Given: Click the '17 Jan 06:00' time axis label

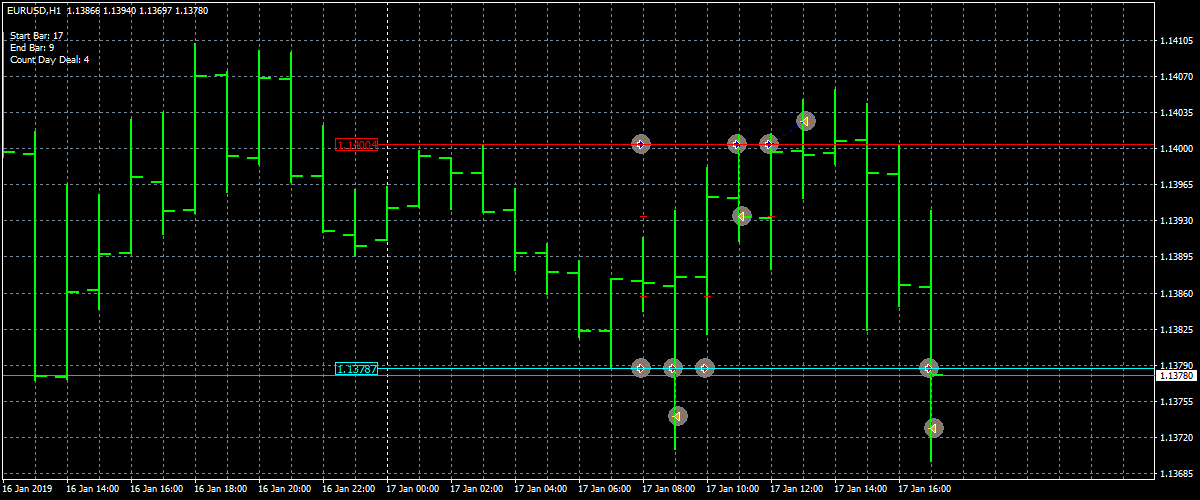Looking at the screenshot, I should pyautogui.click(x=605, y=490).
